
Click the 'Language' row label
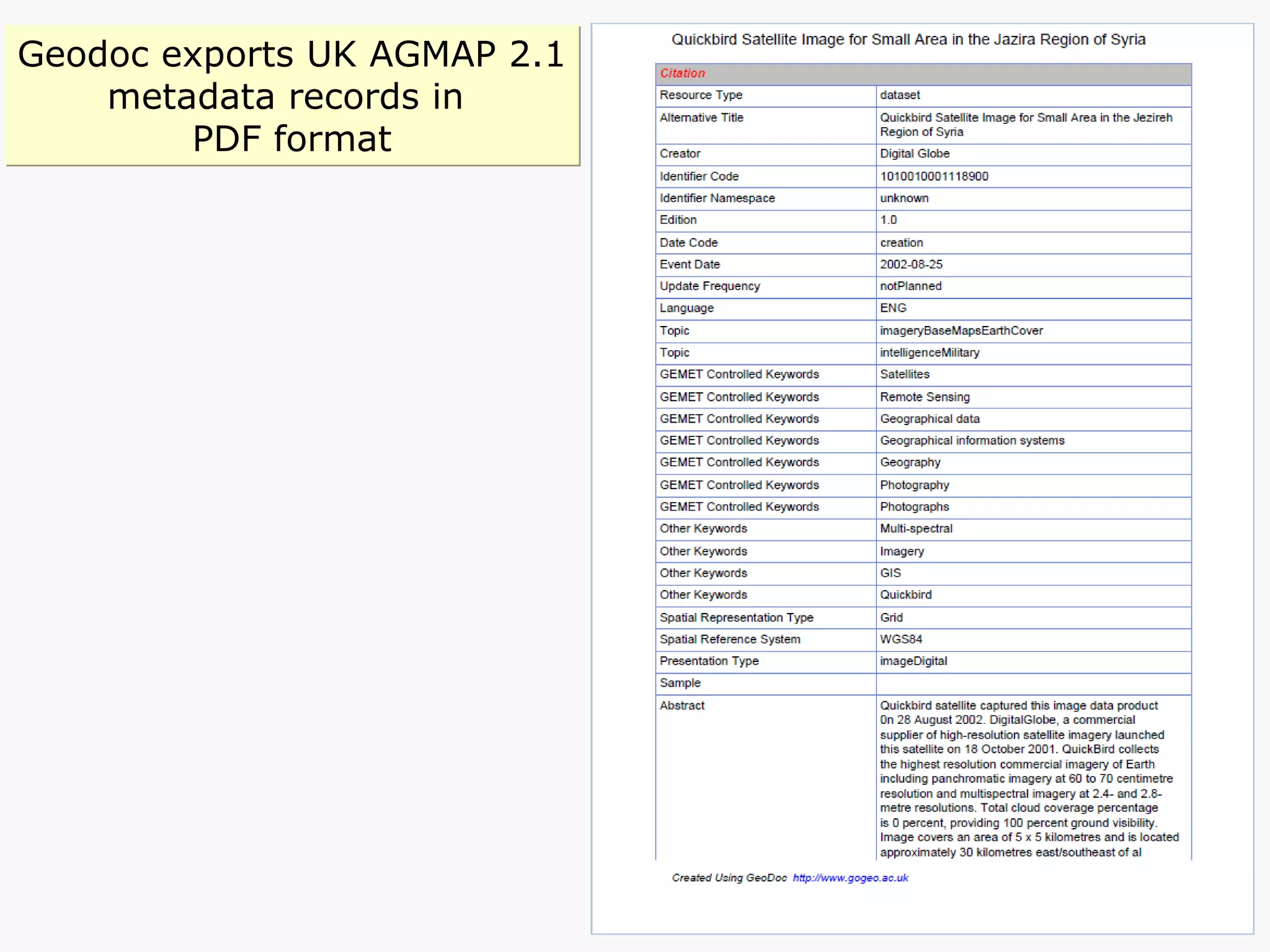[x=686, y=309]
